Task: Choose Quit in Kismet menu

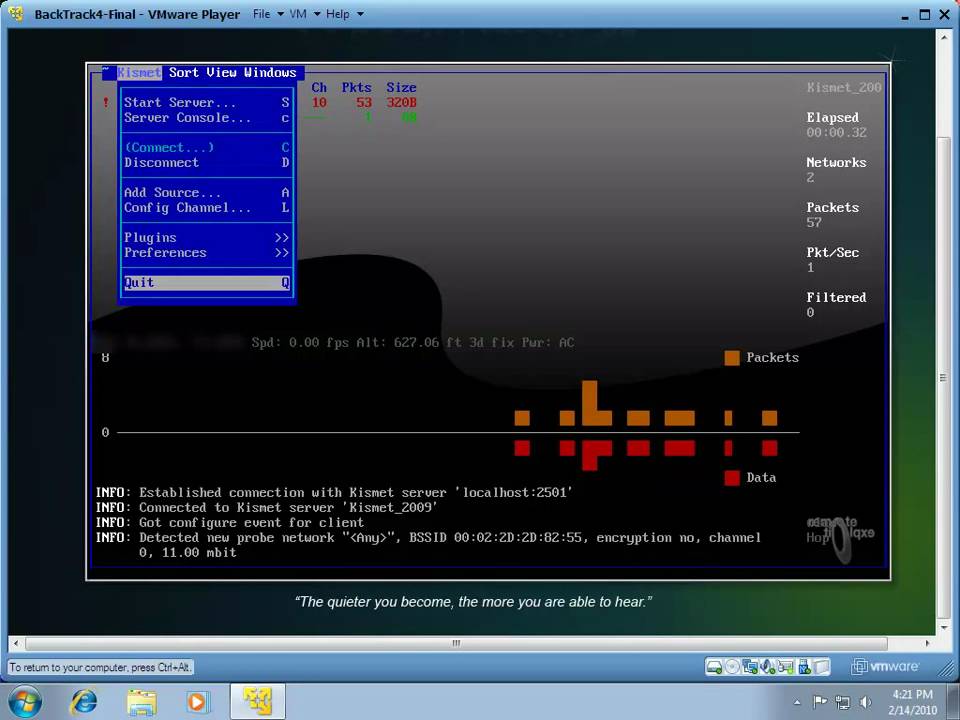Action: point(206,283)
